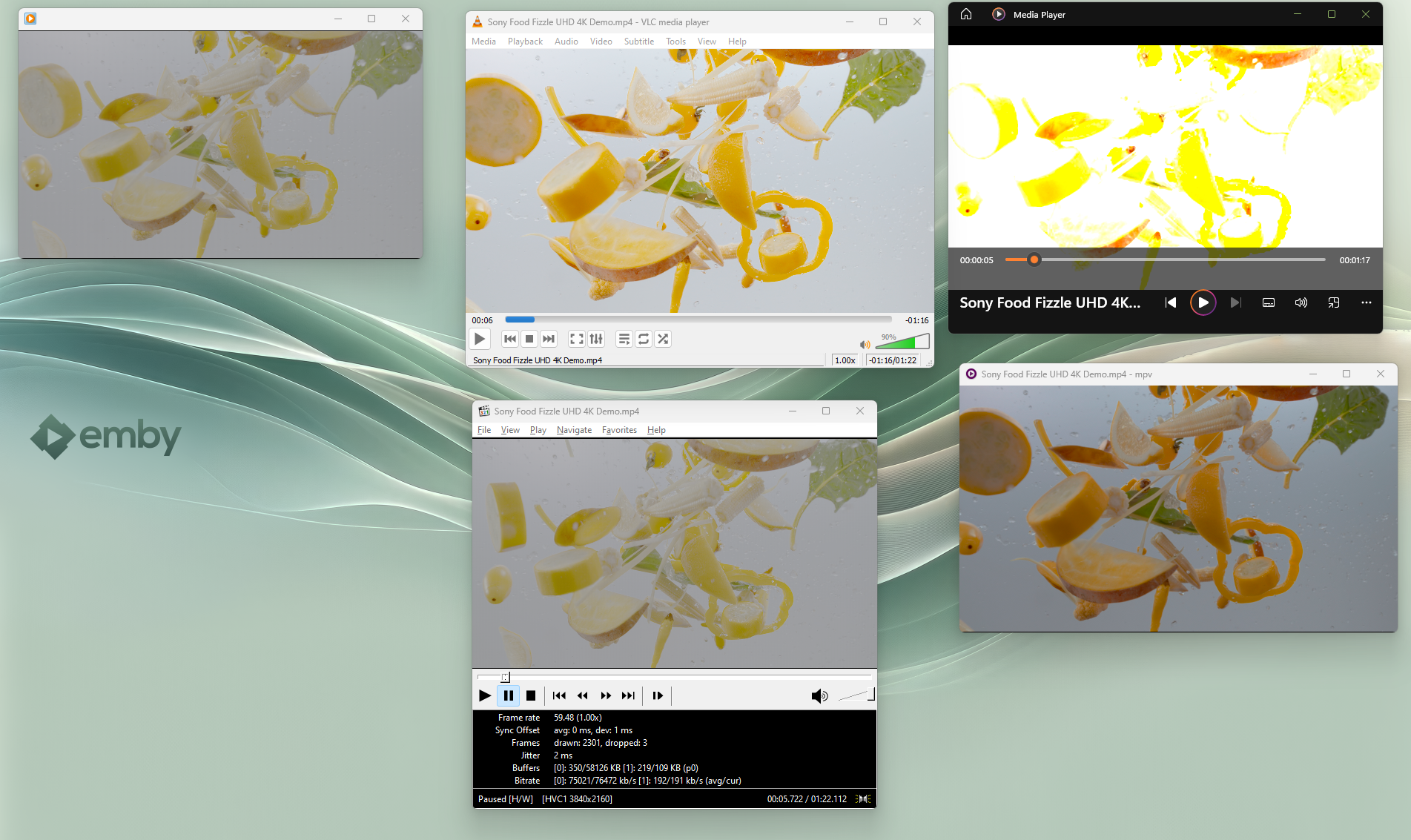Open Media Player volume control
Screen dimensions: 1411x840
1301,302
